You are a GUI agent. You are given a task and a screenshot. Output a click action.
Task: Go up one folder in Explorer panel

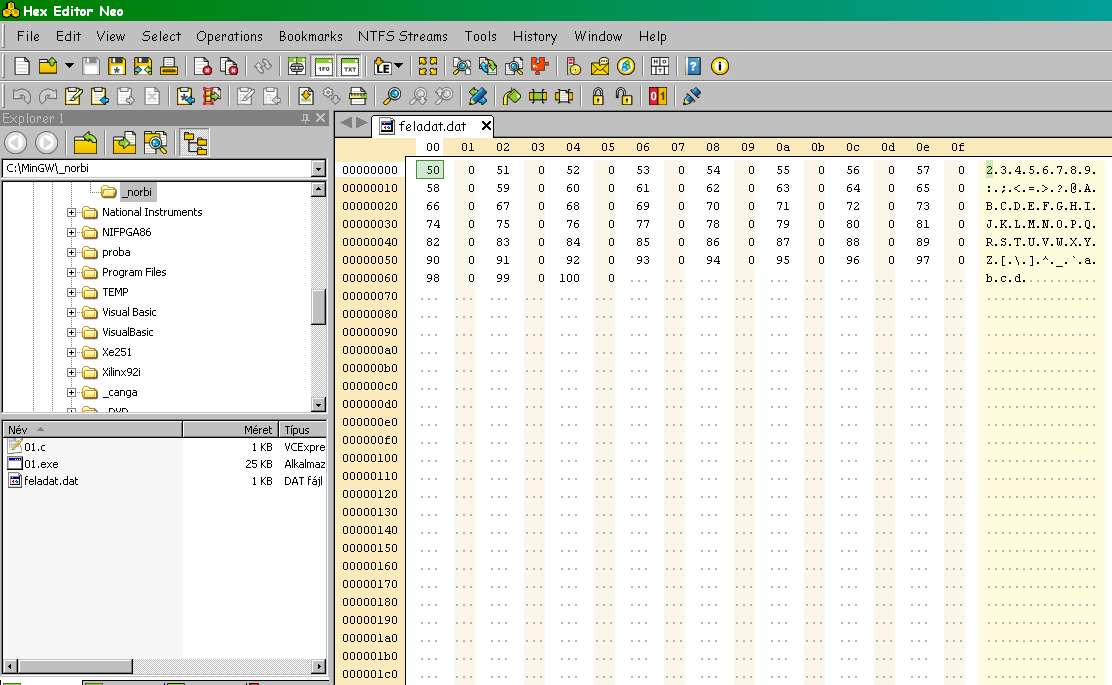pyautogui.click(x=86, y=143)
